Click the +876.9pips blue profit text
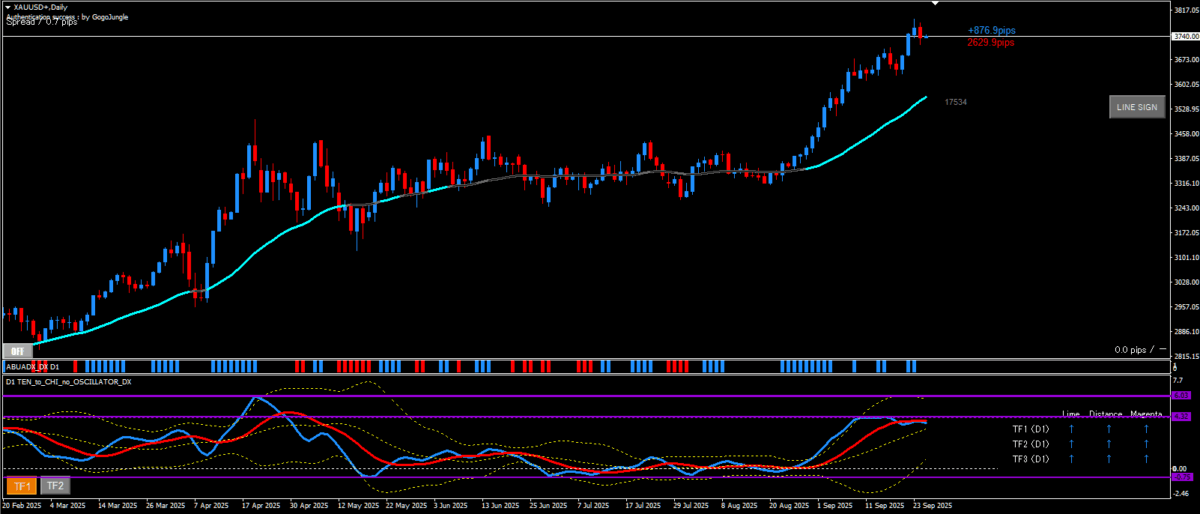The width and height of the screenshot is (1200, 514). tap(990, 31)
